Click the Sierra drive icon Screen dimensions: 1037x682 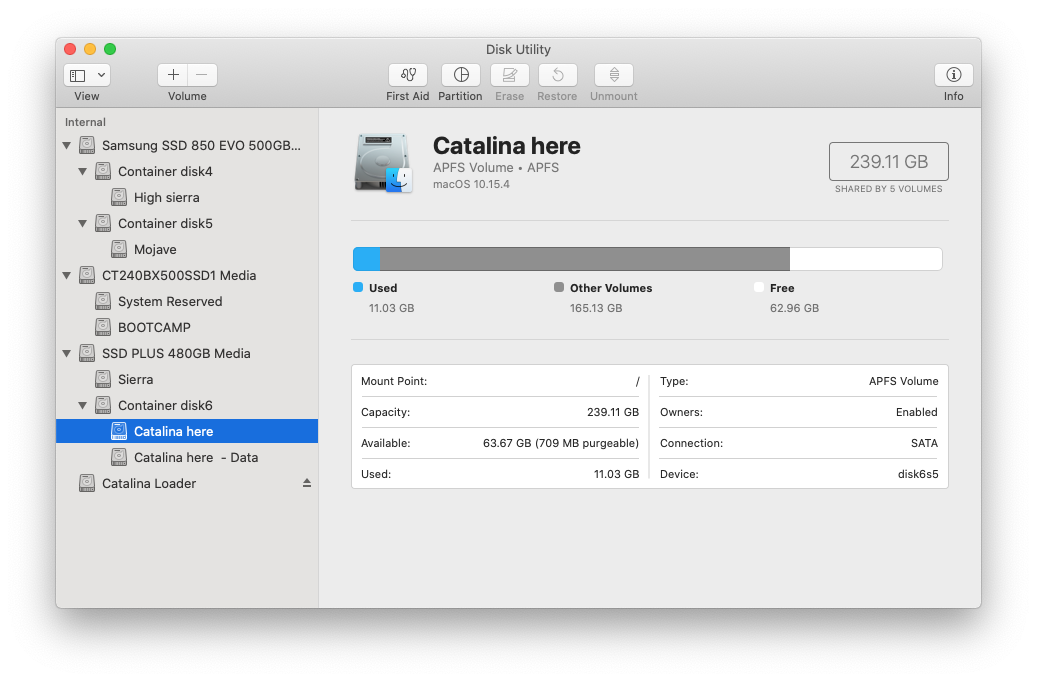103,380
